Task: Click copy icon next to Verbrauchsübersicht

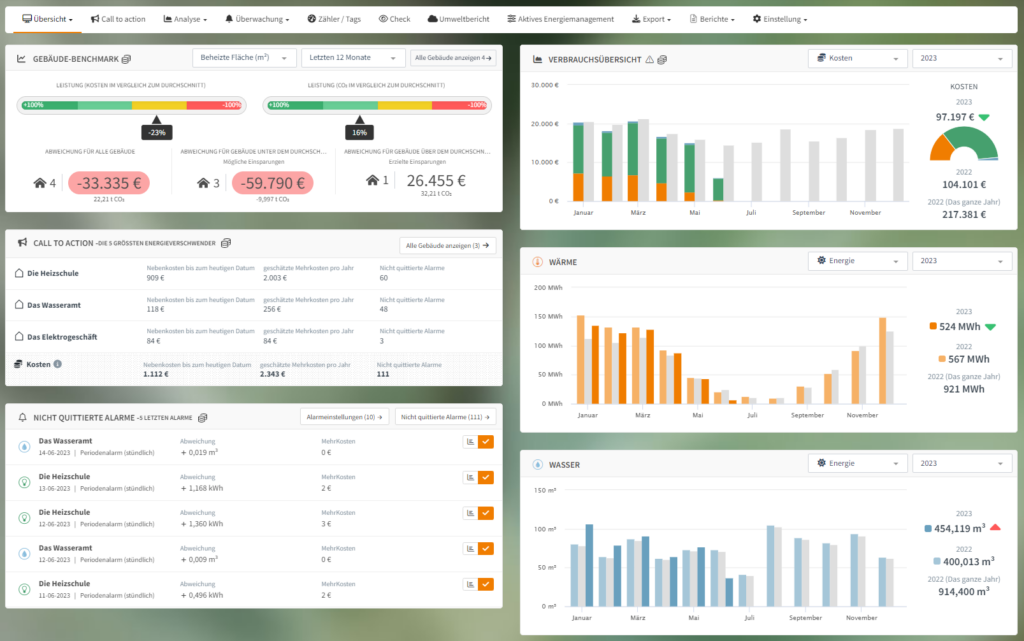Action: coord(662,59)
